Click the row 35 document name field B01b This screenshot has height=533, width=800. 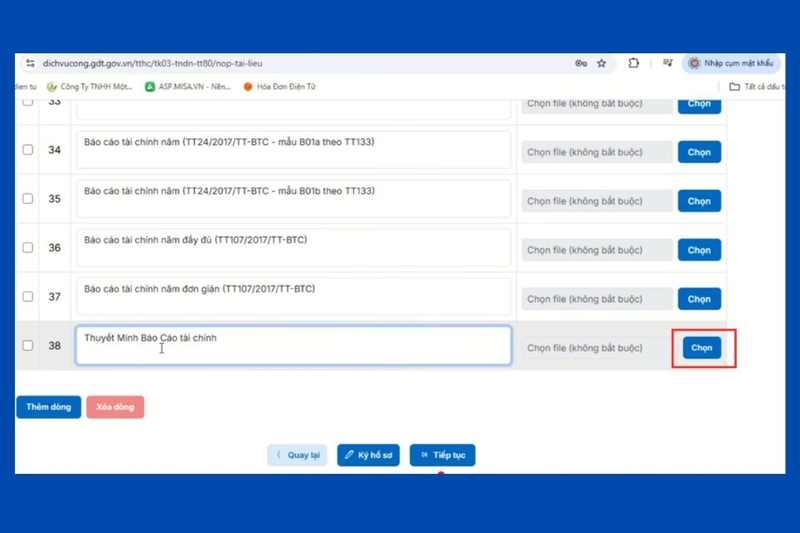[x=293, y=198]
